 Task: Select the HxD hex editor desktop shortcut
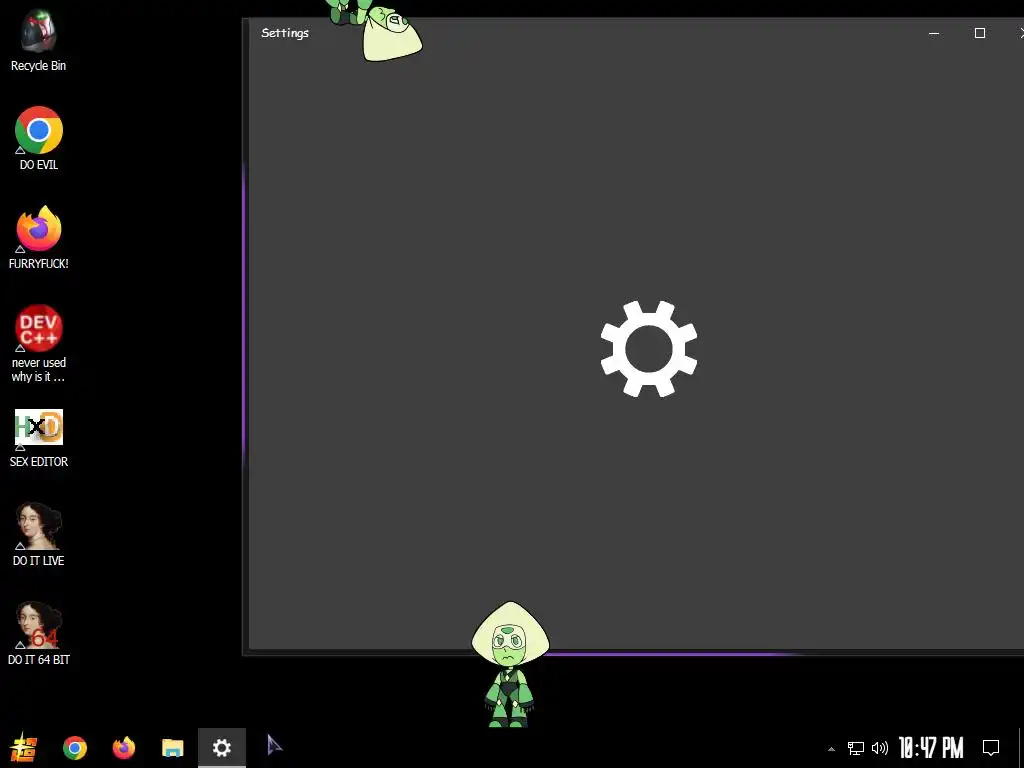[x=39, y=438]
